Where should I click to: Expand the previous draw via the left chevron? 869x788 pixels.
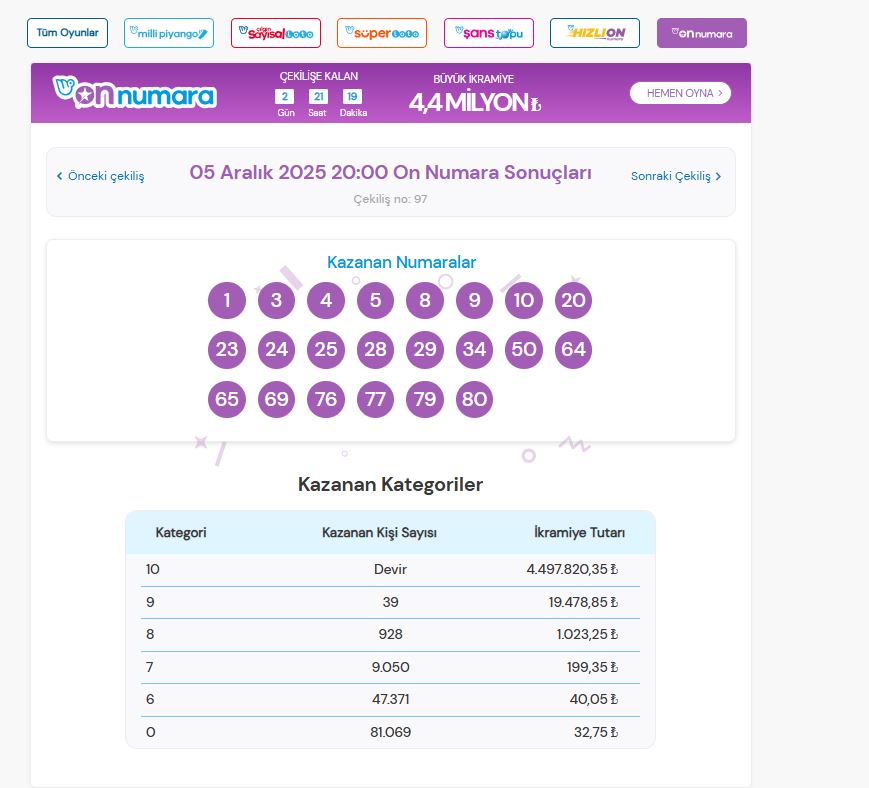click(x=58, y=174)
